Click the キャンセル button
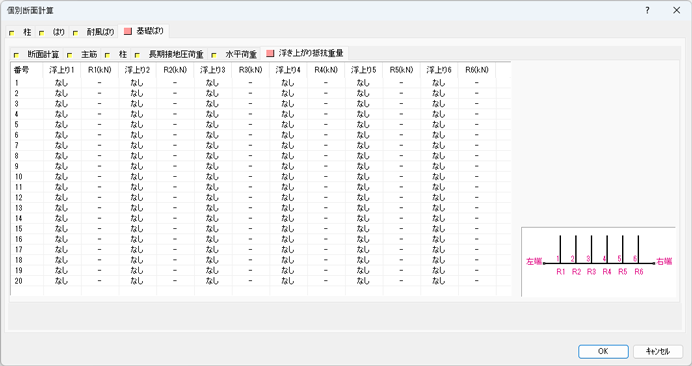The image size is (692, 366). pyautogui.click(x=658, y=351)
